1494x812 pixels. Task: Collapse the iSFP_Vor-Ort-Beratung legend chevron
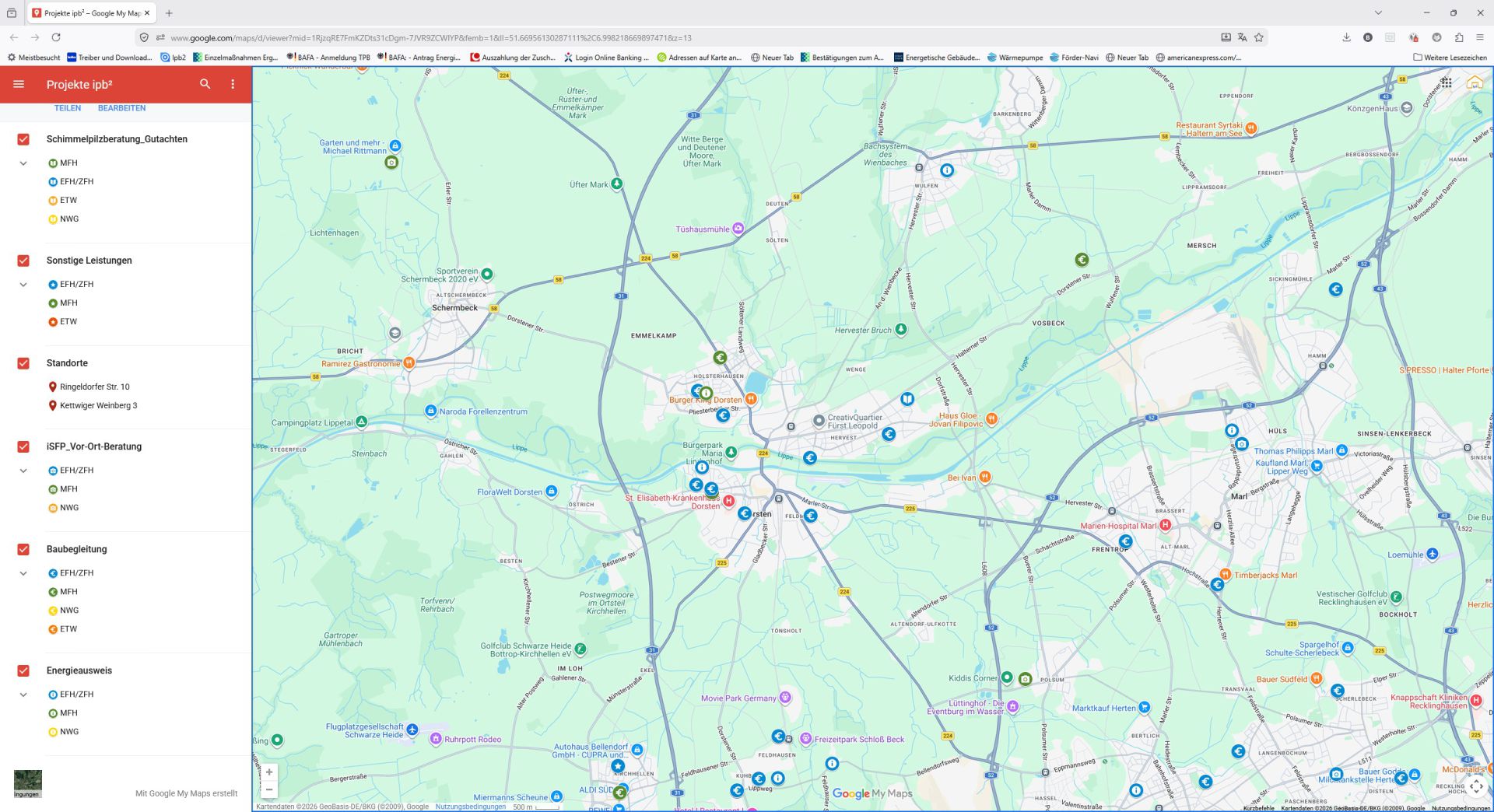point(23,471)
